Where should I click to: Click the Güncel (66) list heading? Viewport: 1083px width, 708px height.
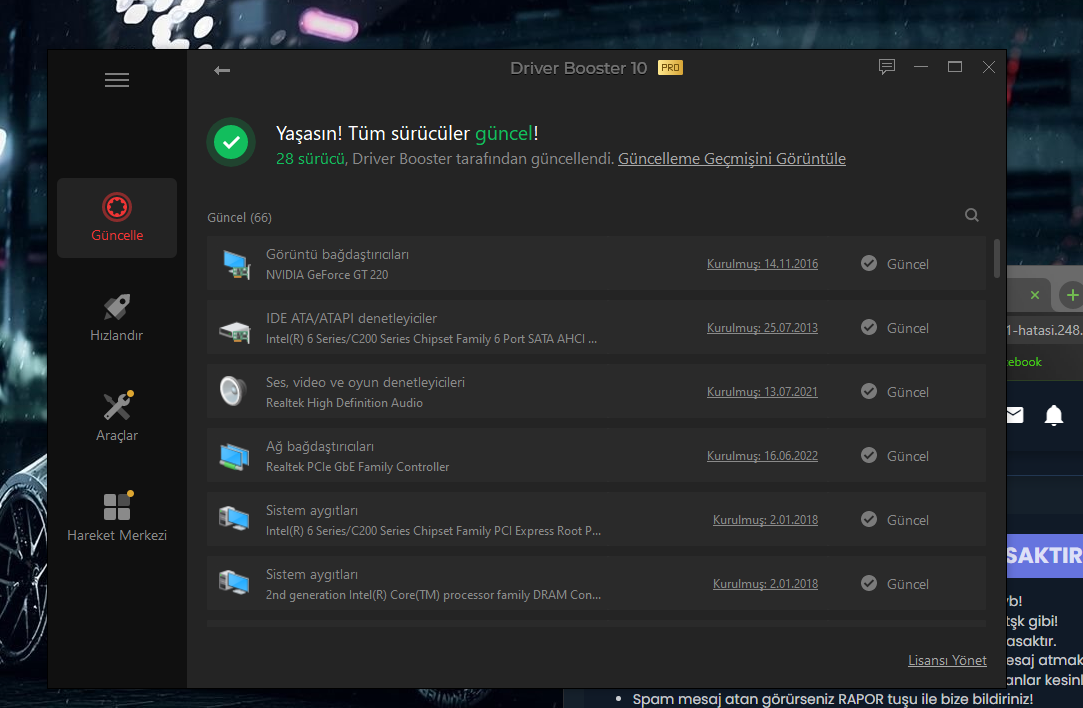[x=240, y=218]
